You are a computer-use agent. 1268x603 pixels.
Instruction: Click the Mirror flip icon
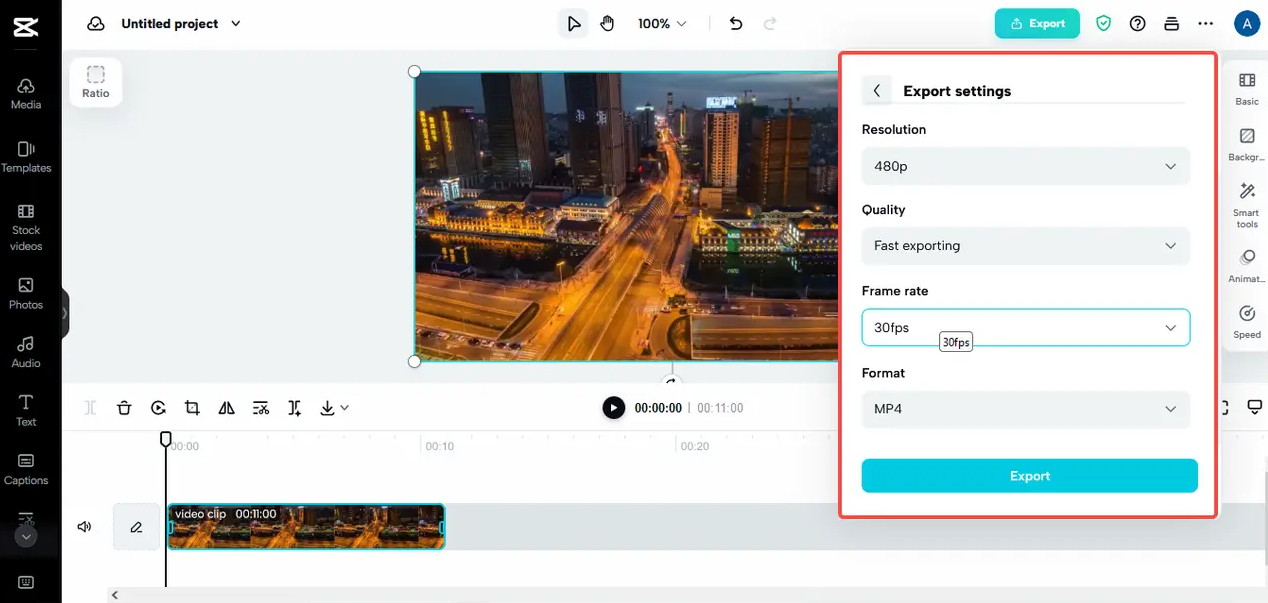pyautogui.click(x=226, y=408)
